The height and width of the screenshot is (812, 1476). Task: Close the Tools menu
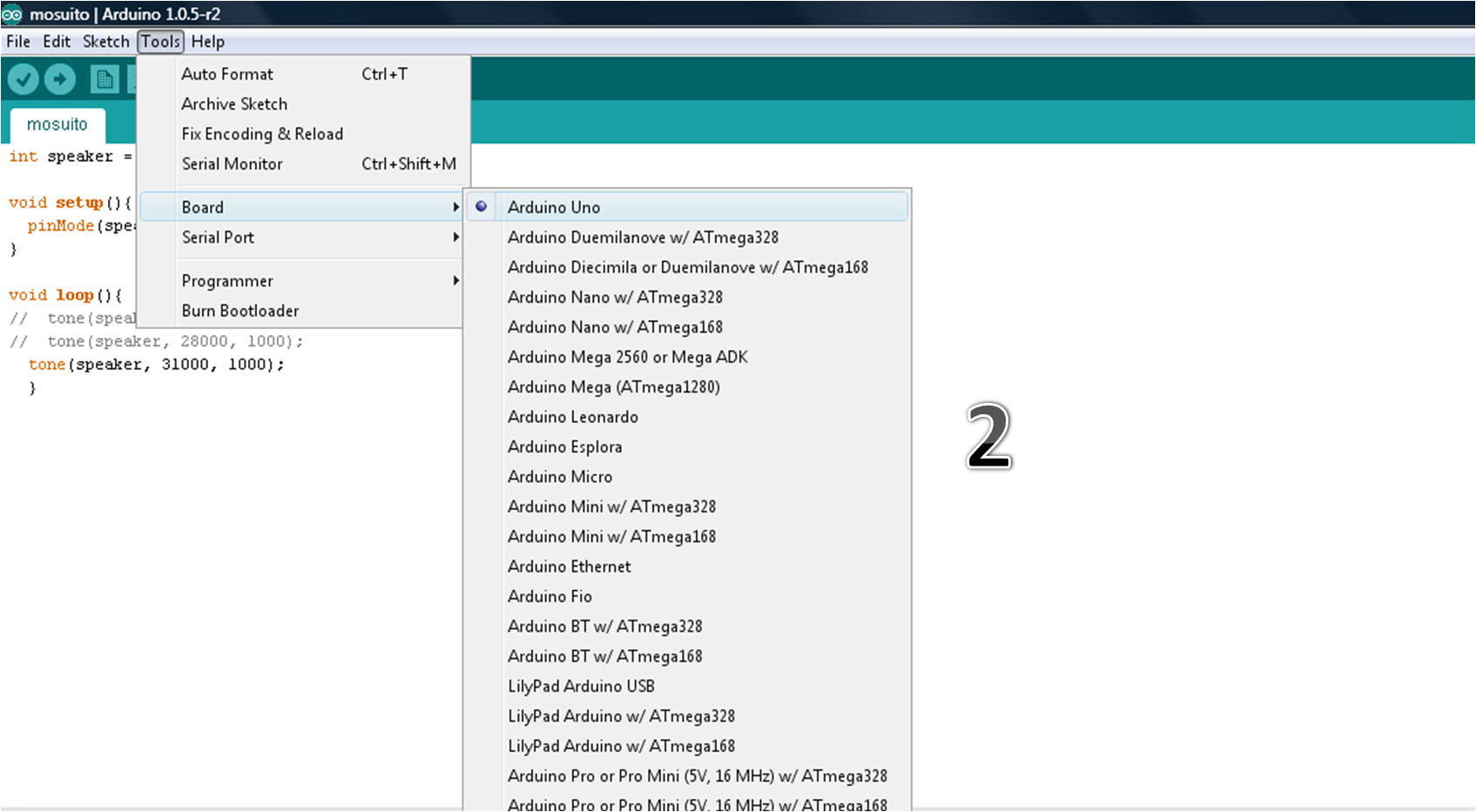coord(160,42)
